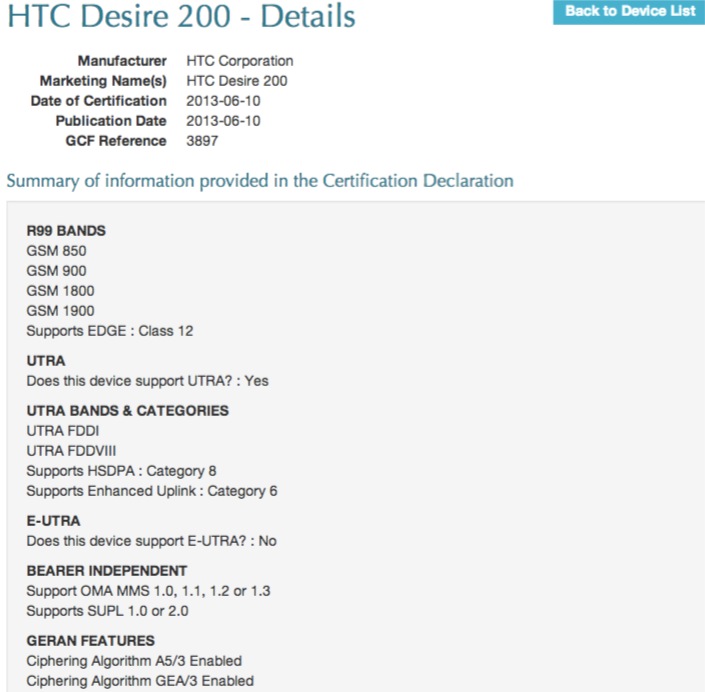Screen dimensions: 705x692
Task: Select GCF Reference number 3897
Action: pos(202,141)
